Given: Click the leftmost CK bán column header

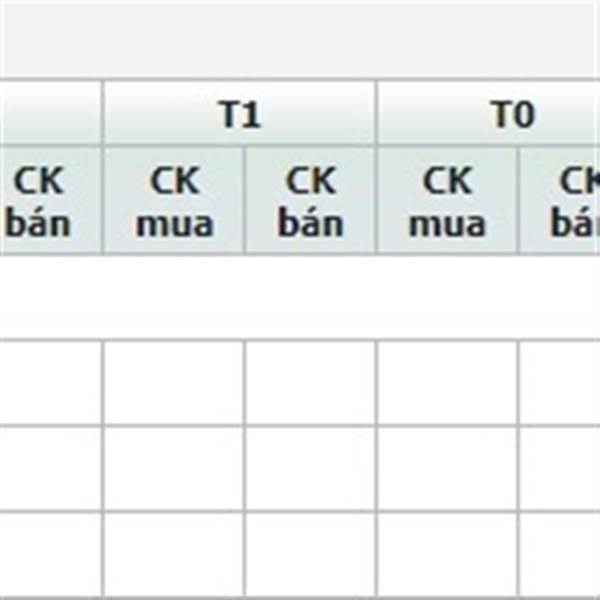Looking at the screenshot, I should [51, 201].
